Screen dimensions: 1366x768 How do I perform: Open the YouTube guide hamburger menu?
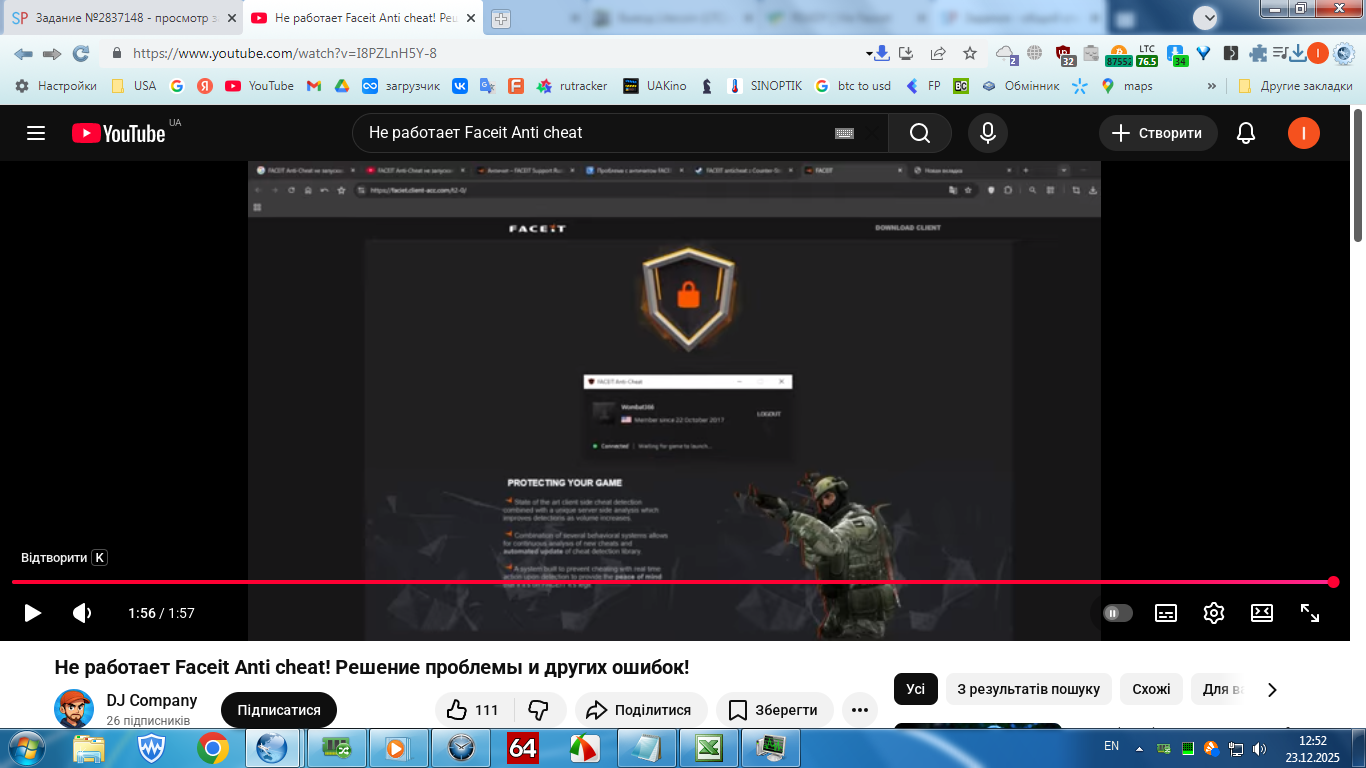[x=36, y=133]
